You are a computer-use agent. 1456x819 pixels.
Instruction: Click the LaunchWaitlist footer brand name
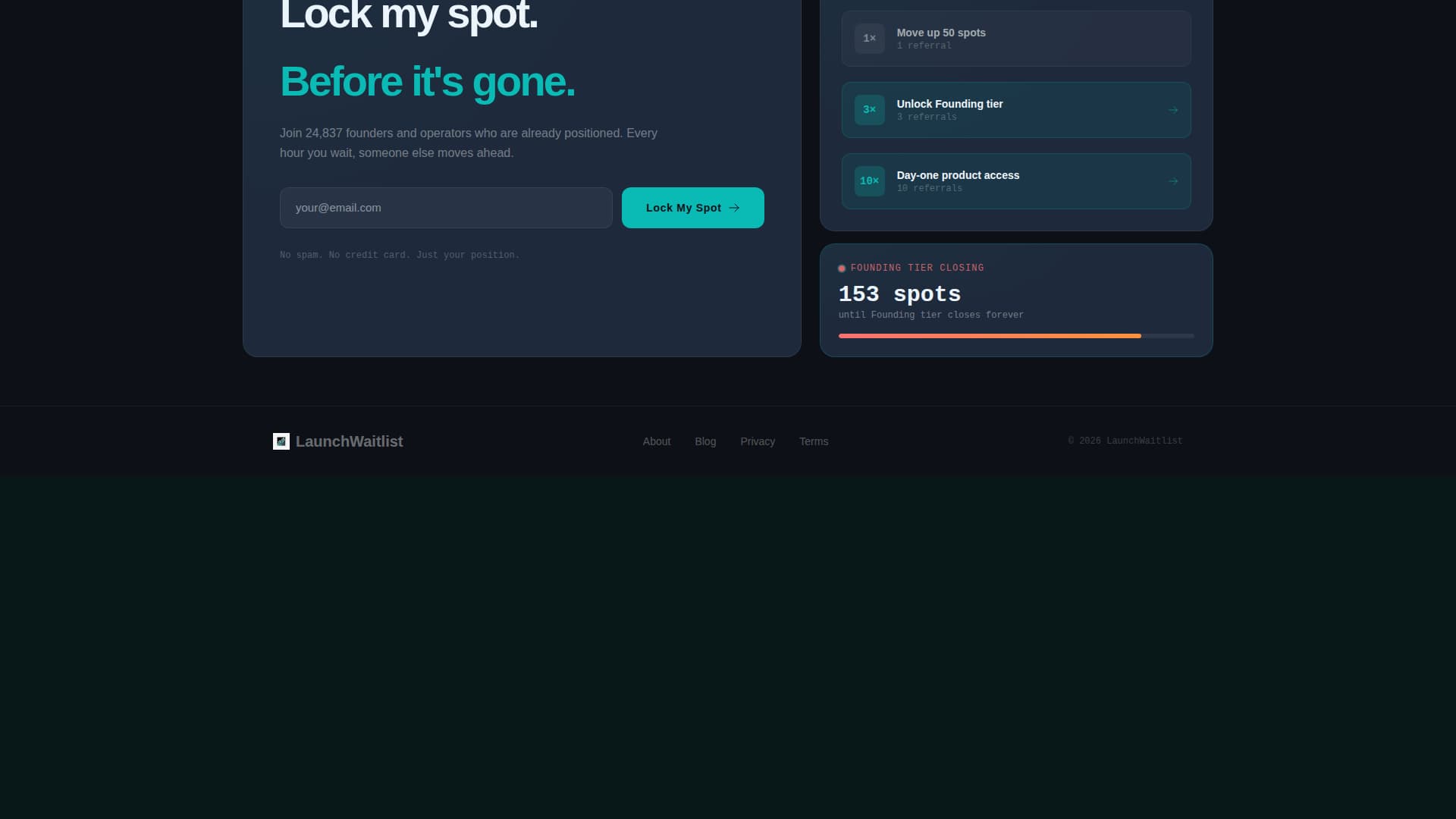349,441
